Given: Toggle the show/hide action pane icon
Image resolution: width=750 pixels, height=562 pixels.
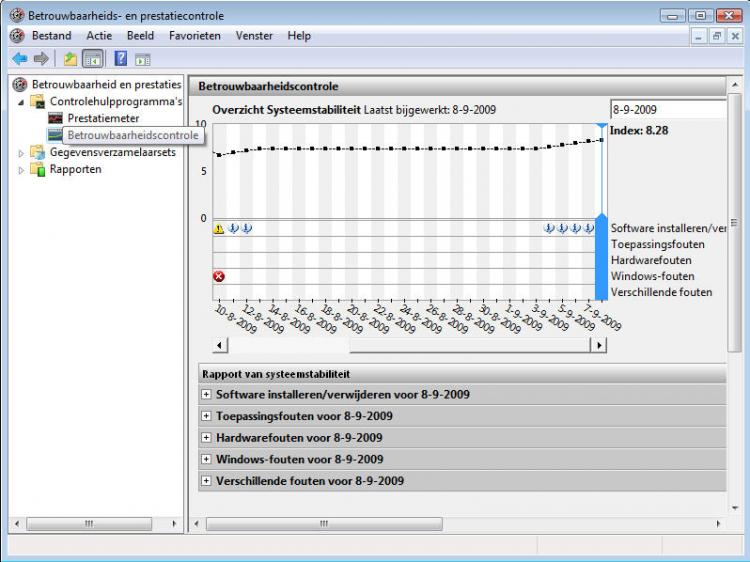Looking at the screenshot, I should coord(143,59).
